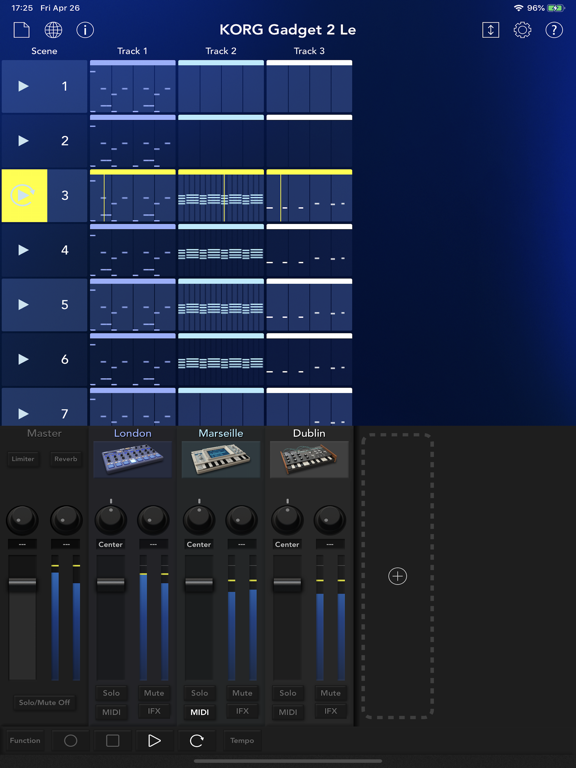Toggle the loop arrow button
Viewport: 576px width, 768px height.
(196, 741)
